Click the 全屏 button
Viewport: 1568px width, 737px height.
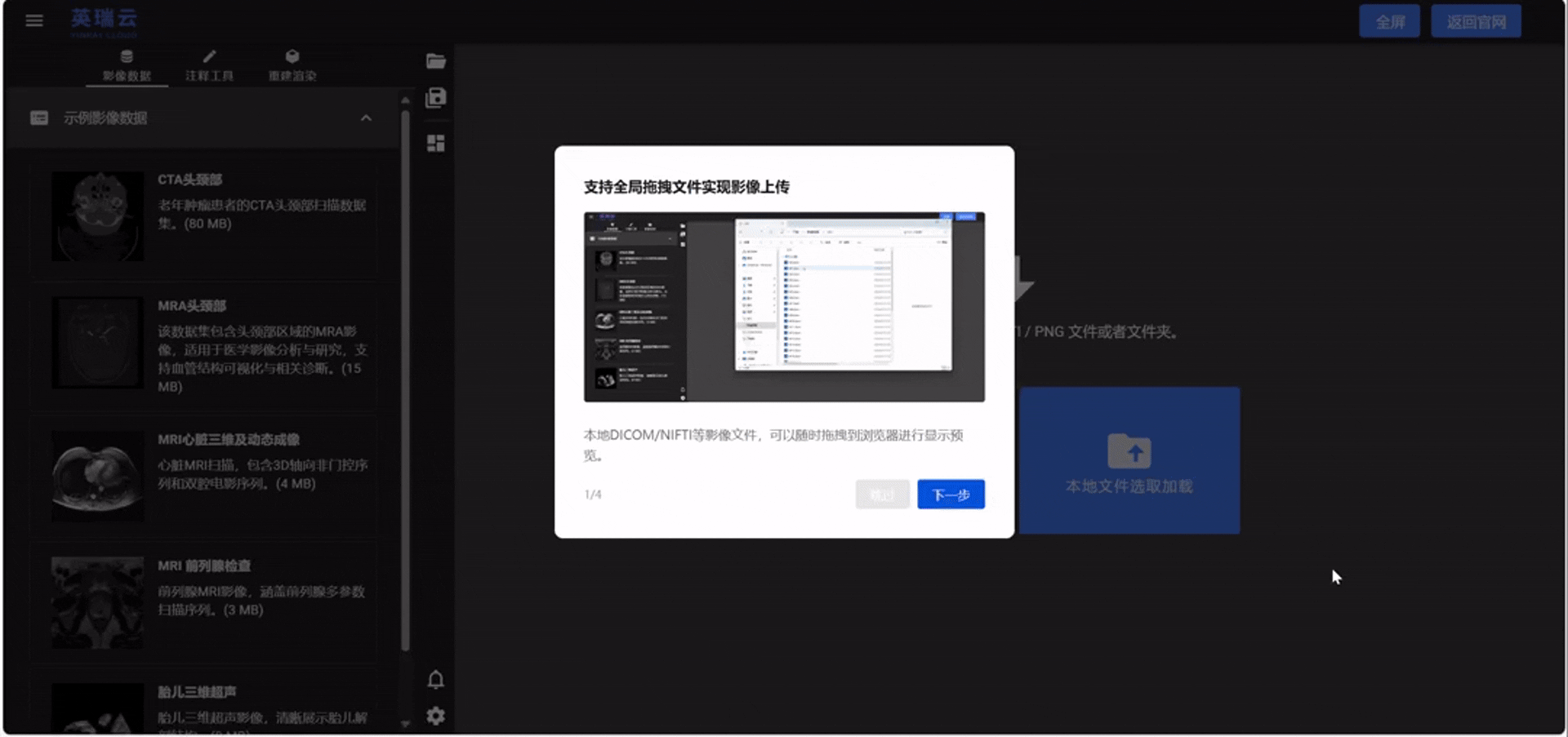tap(1390, 22)
